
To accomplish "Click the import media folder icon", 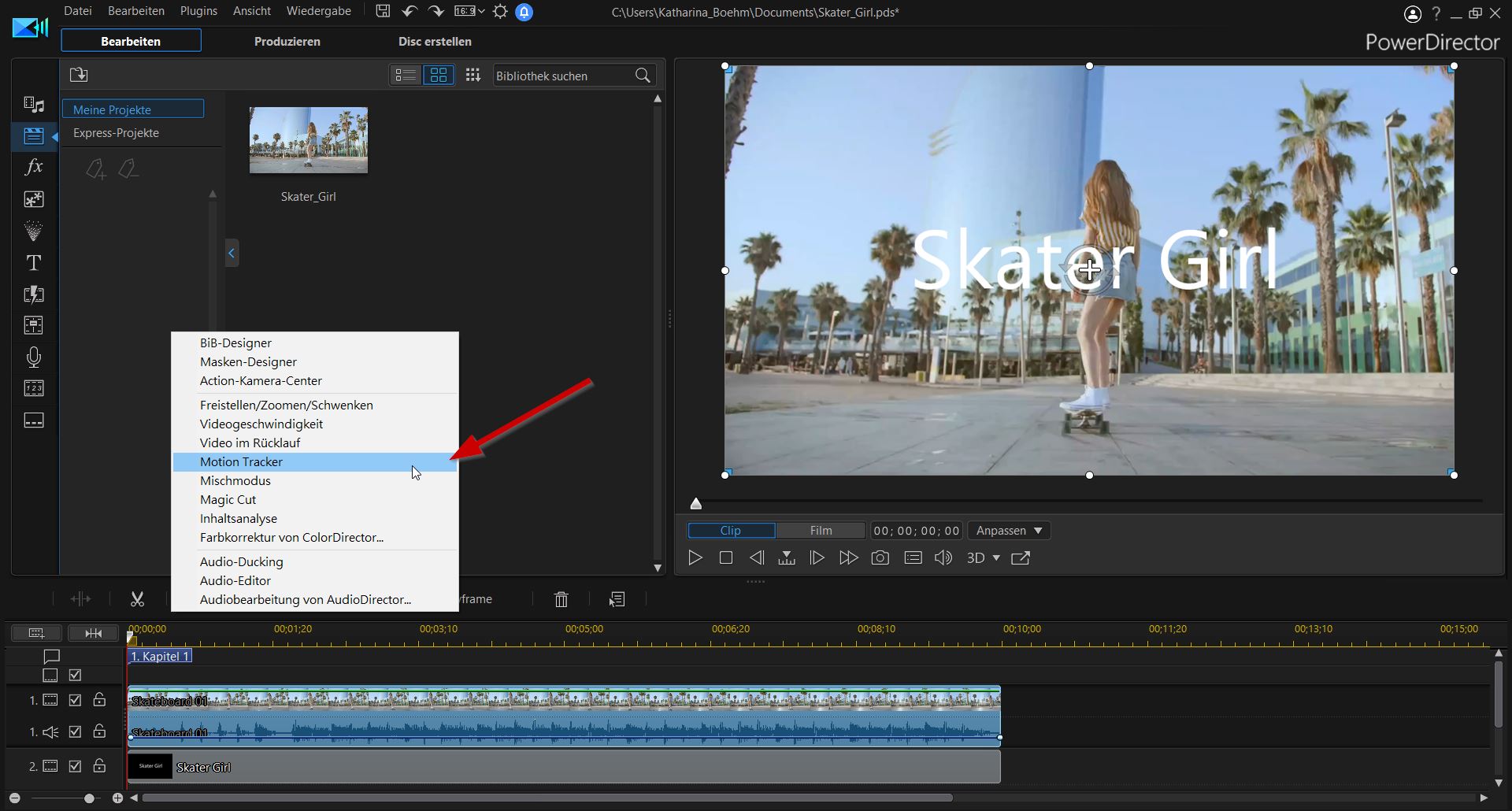I will [79, 75].
